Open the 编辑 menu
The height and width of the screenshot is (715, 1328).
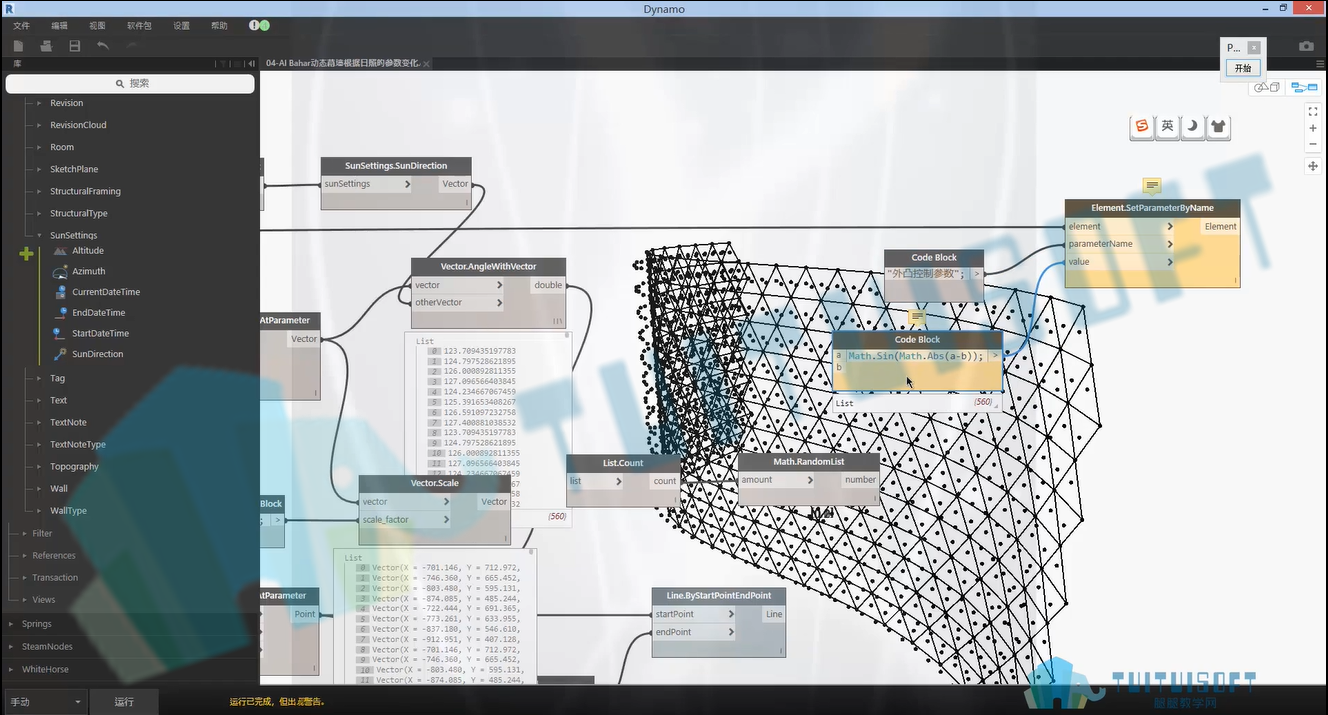60,25
